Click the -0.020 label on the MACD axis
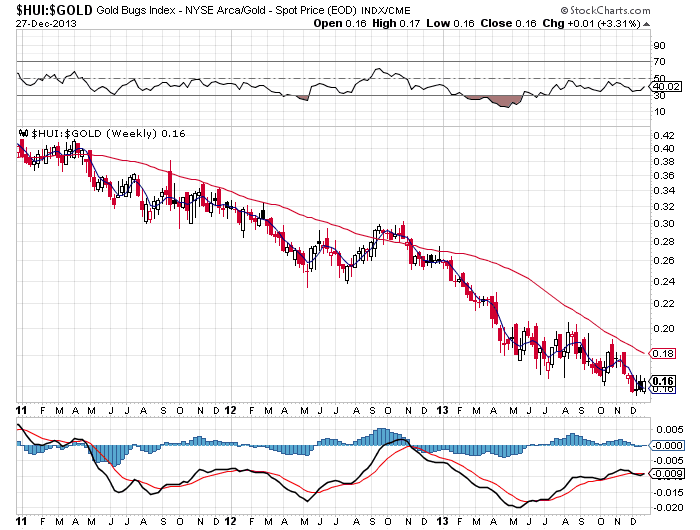The width and height of the screenshot is (700, 530). (x=668, y=508)
